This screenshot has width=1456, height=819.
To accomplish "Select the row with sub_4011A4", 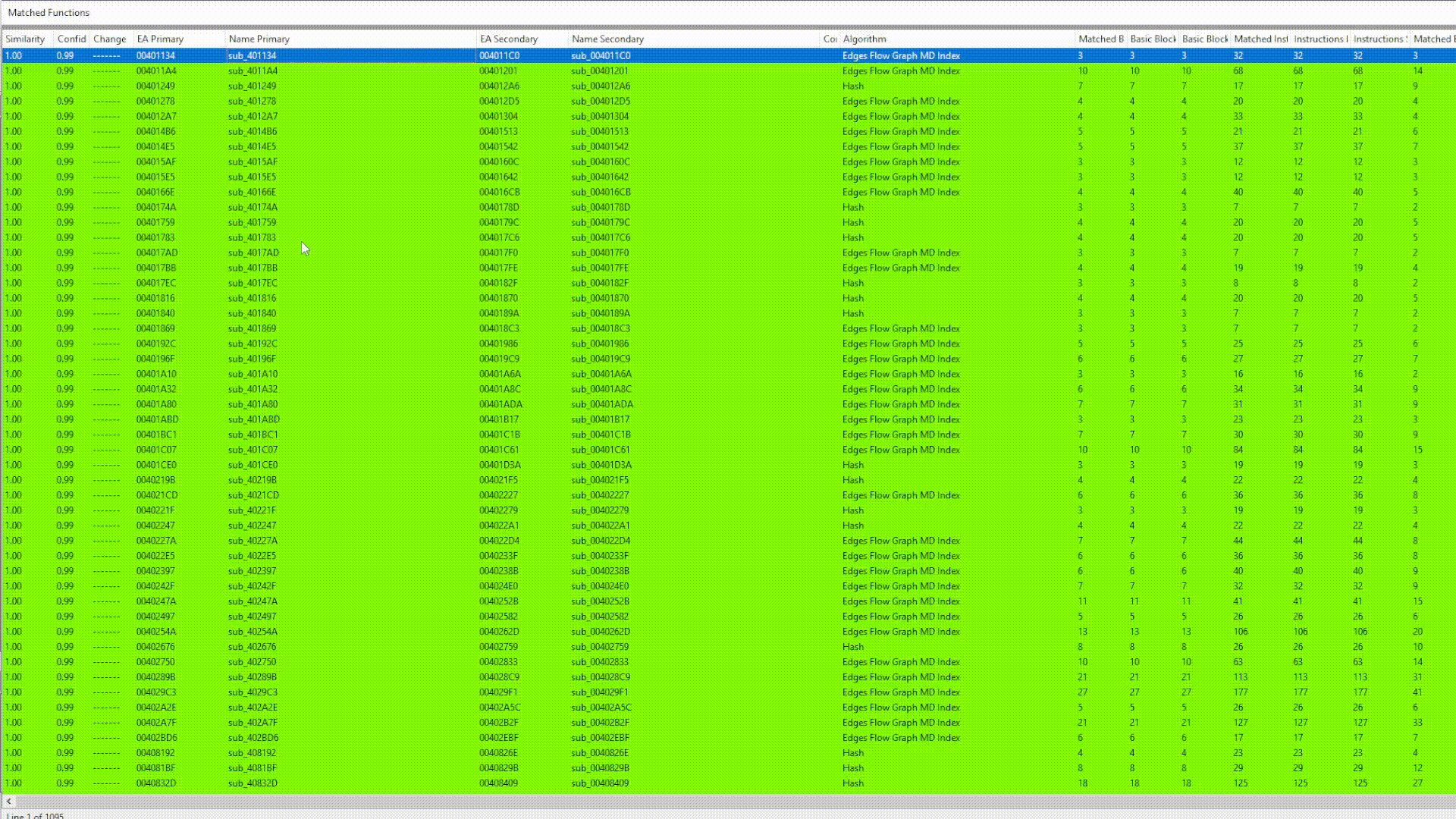I will point(728,71).
